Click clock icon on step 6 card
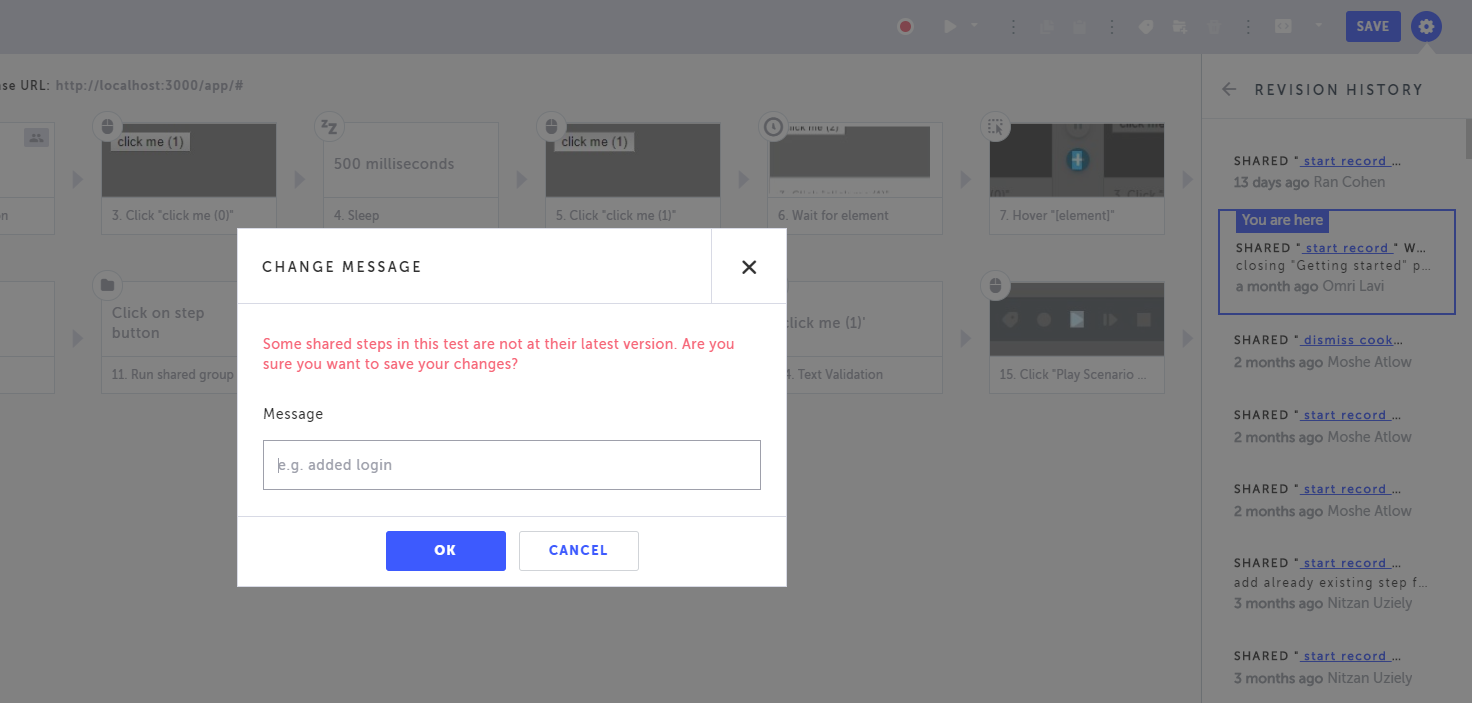This screenshot has width=1472, height=703. (x=773, y=126)
